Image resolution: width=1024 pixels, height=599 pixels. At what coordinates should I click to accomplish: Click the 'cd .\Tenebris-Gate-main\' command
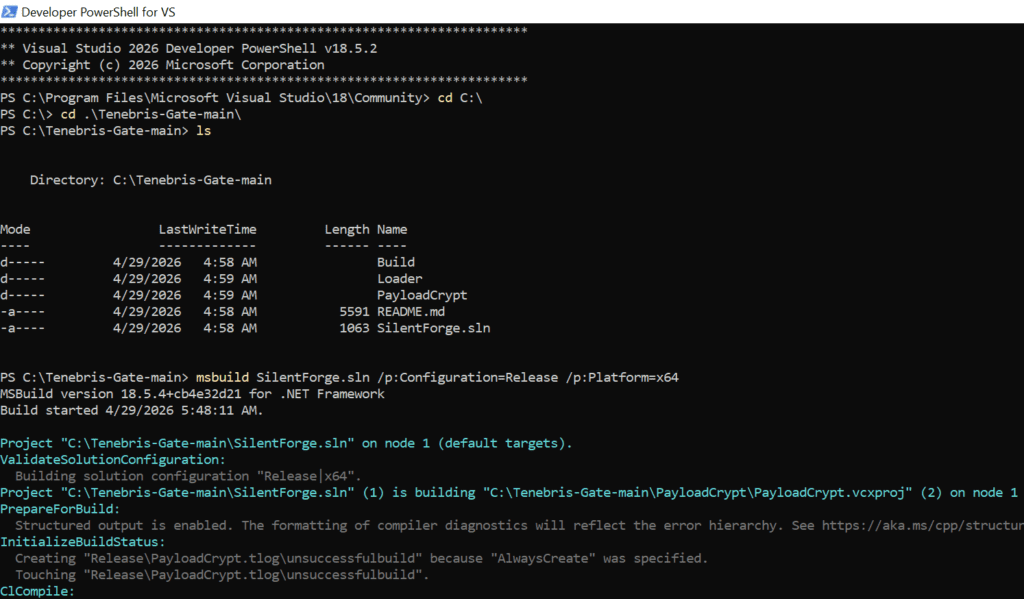pyautogui.click(x=151, y=114)
